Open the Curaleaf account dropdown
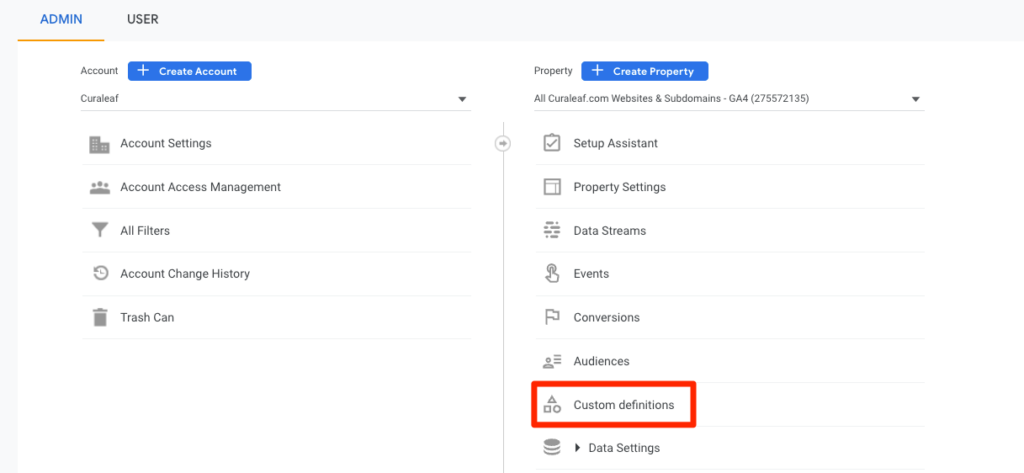The width and height of the screenshot is (1024, 473). coord(275,99)
